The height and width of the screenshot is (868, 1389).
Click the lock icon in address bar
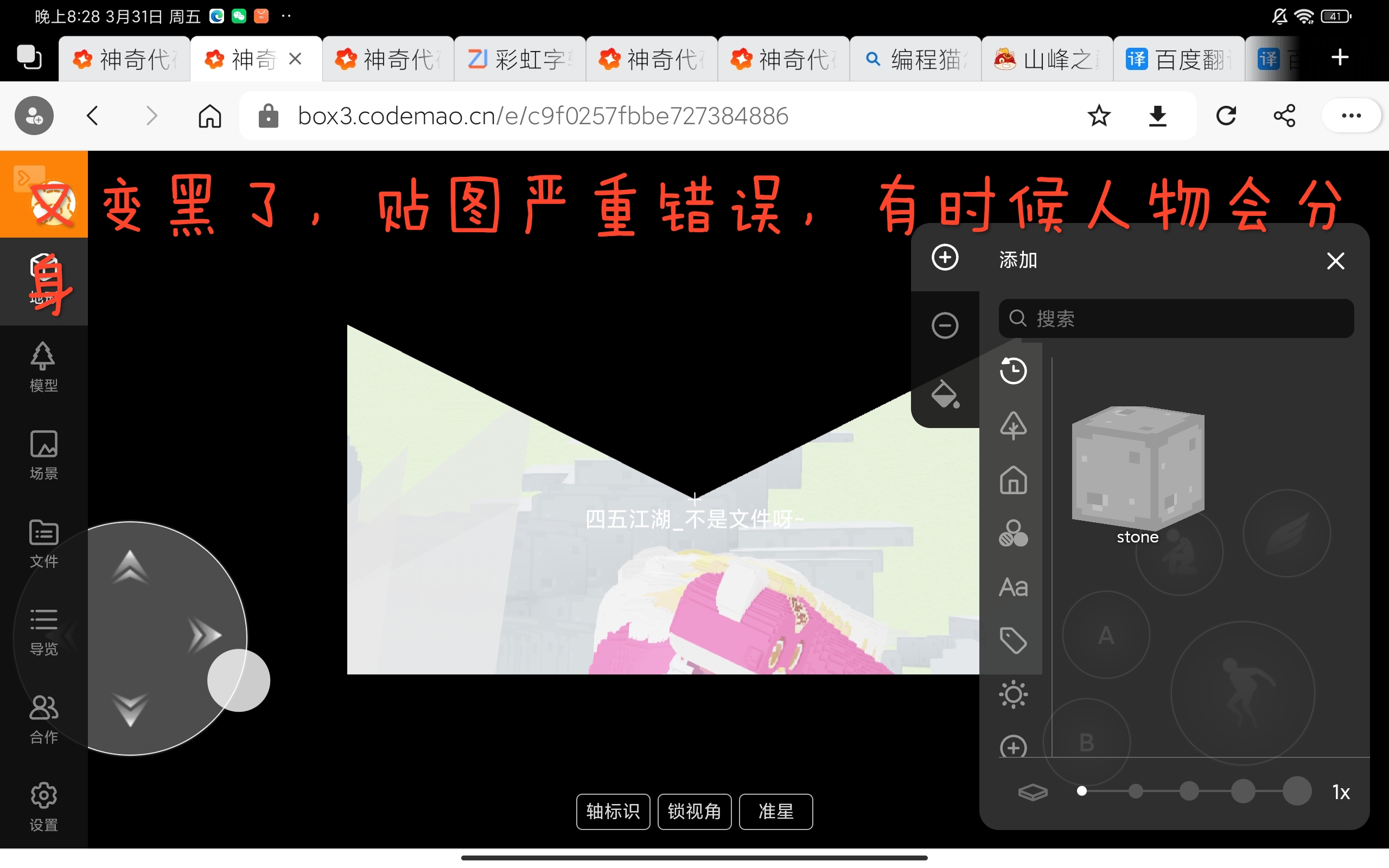(x=268, y=116)
